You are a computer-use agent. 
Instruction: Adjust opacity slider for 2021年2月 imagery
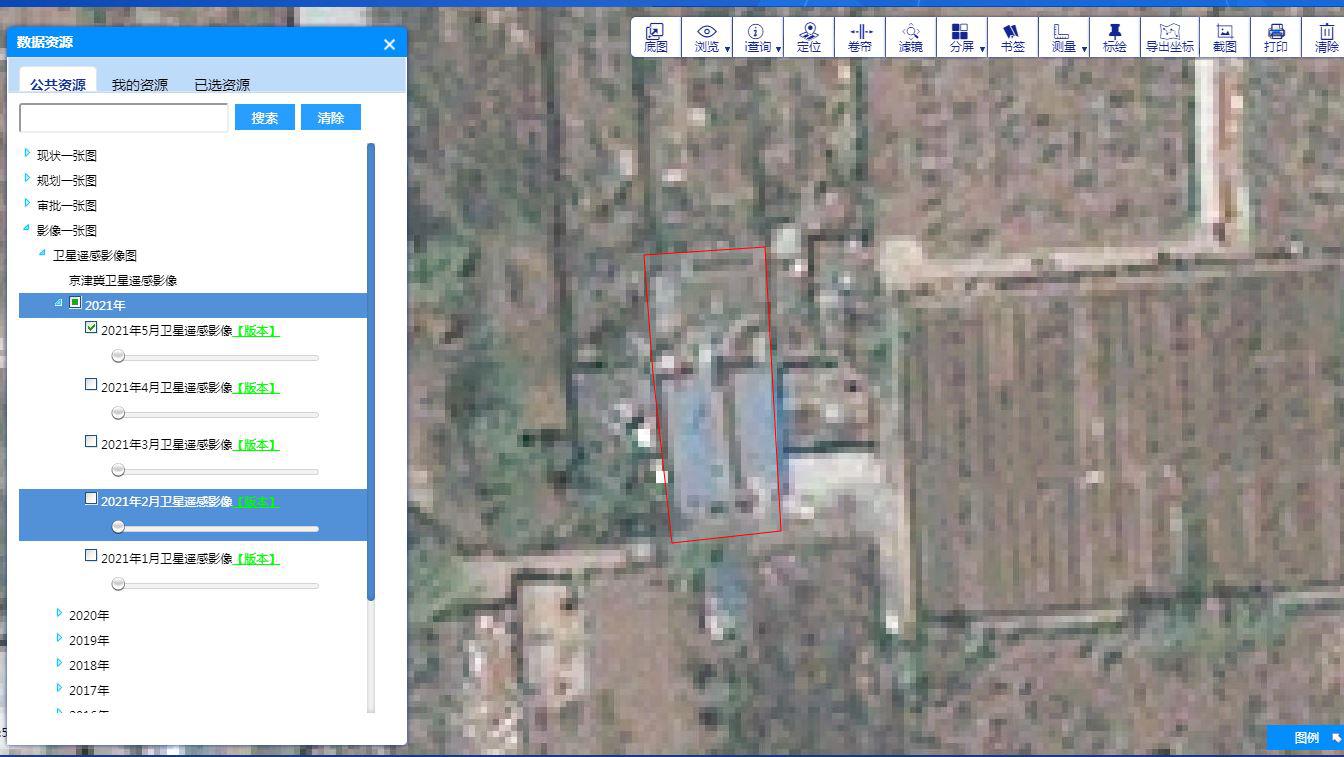118,527
